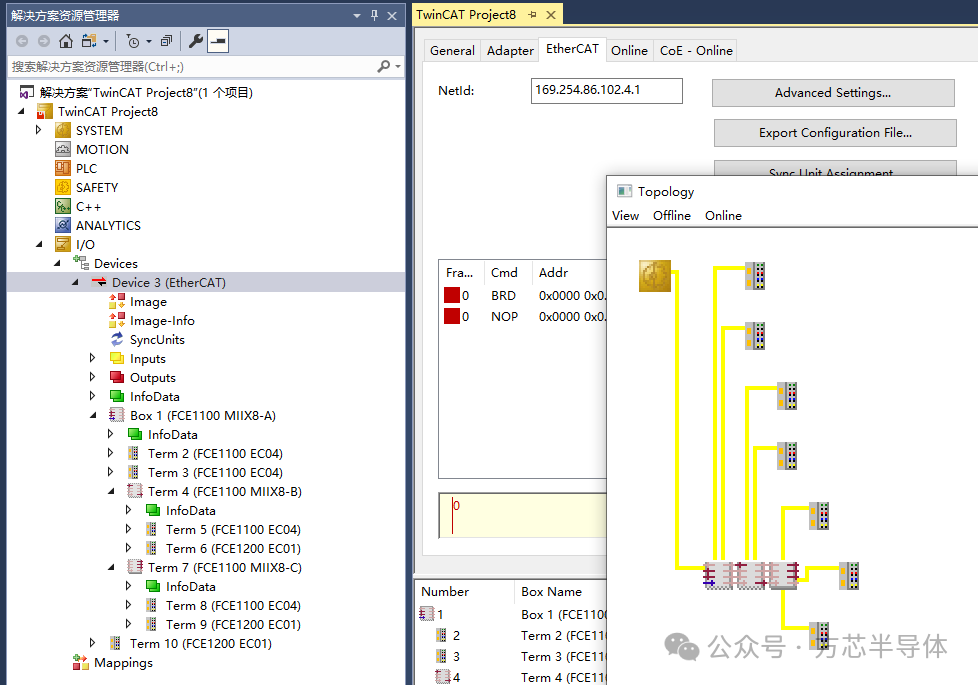Select the NOP frame row
Screen dimensions: 978x685
(x=524, y=316)
